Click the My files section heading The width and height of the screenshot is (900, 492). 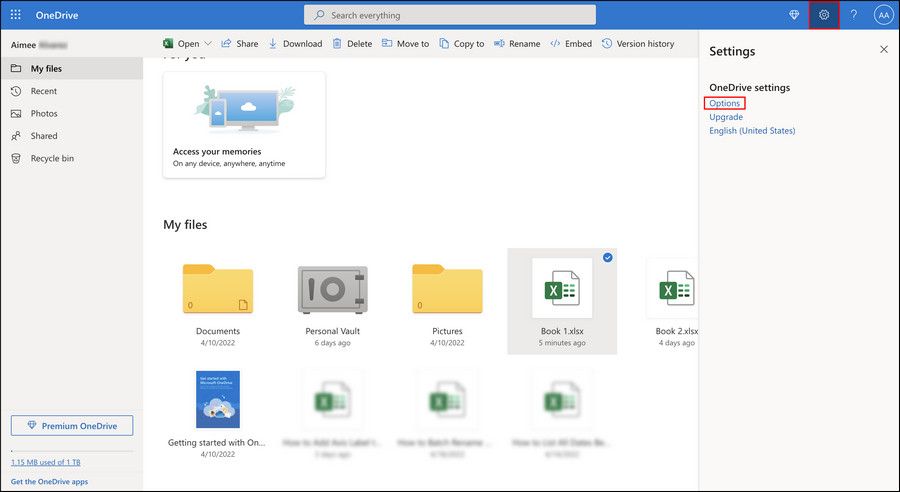(185, 224)
